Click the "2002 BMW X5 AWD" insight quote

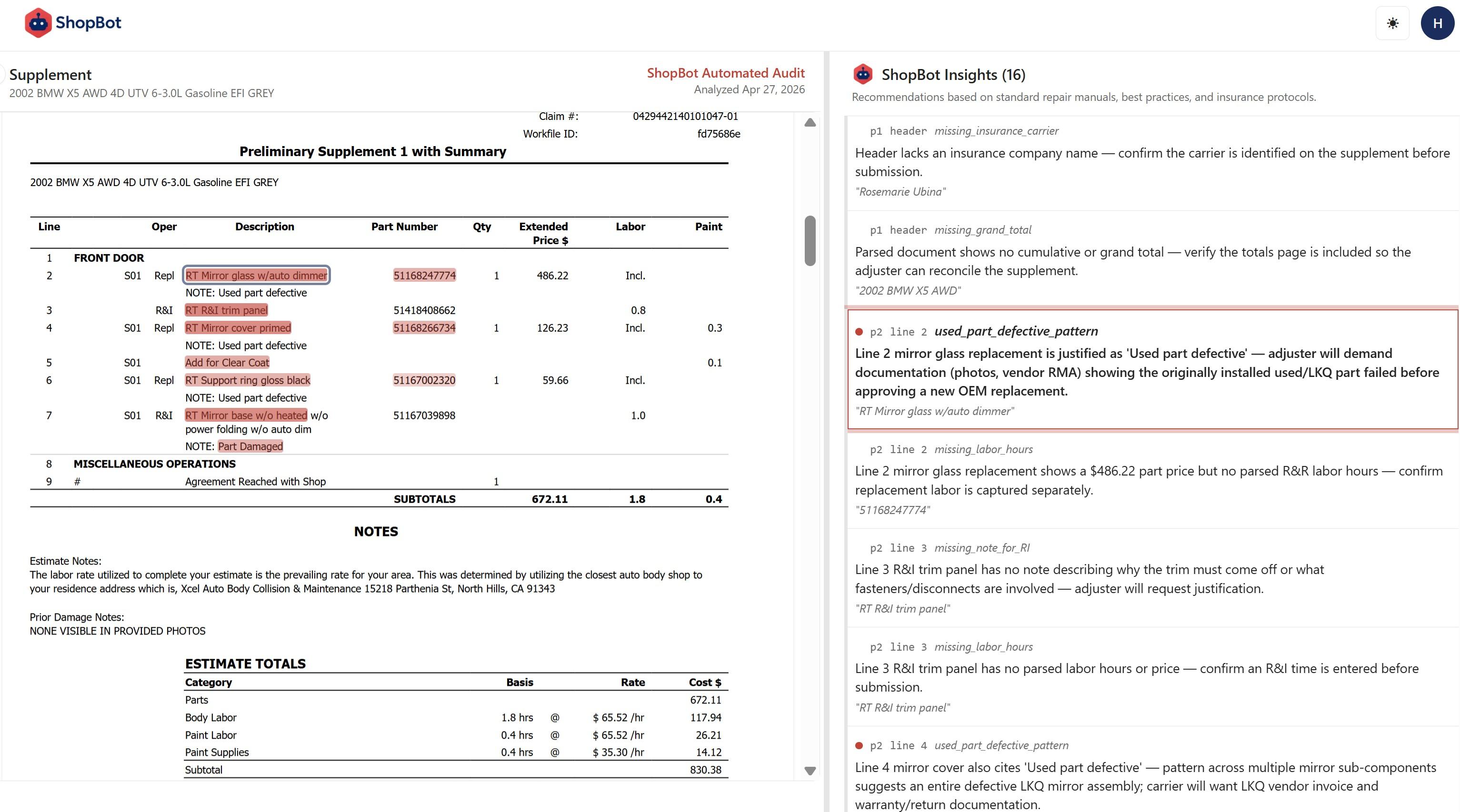908,291
